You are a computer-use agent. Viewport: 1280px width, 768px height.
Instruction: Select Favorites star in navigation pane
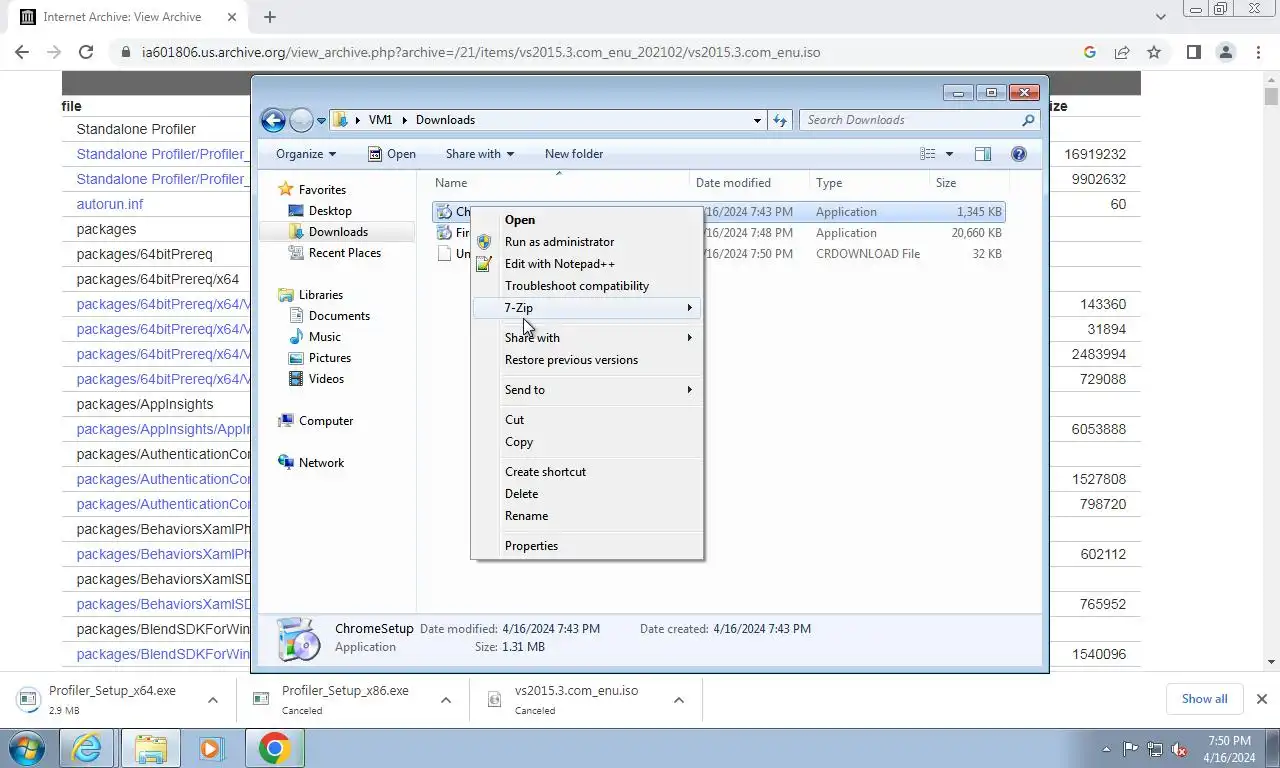(286, 189)
